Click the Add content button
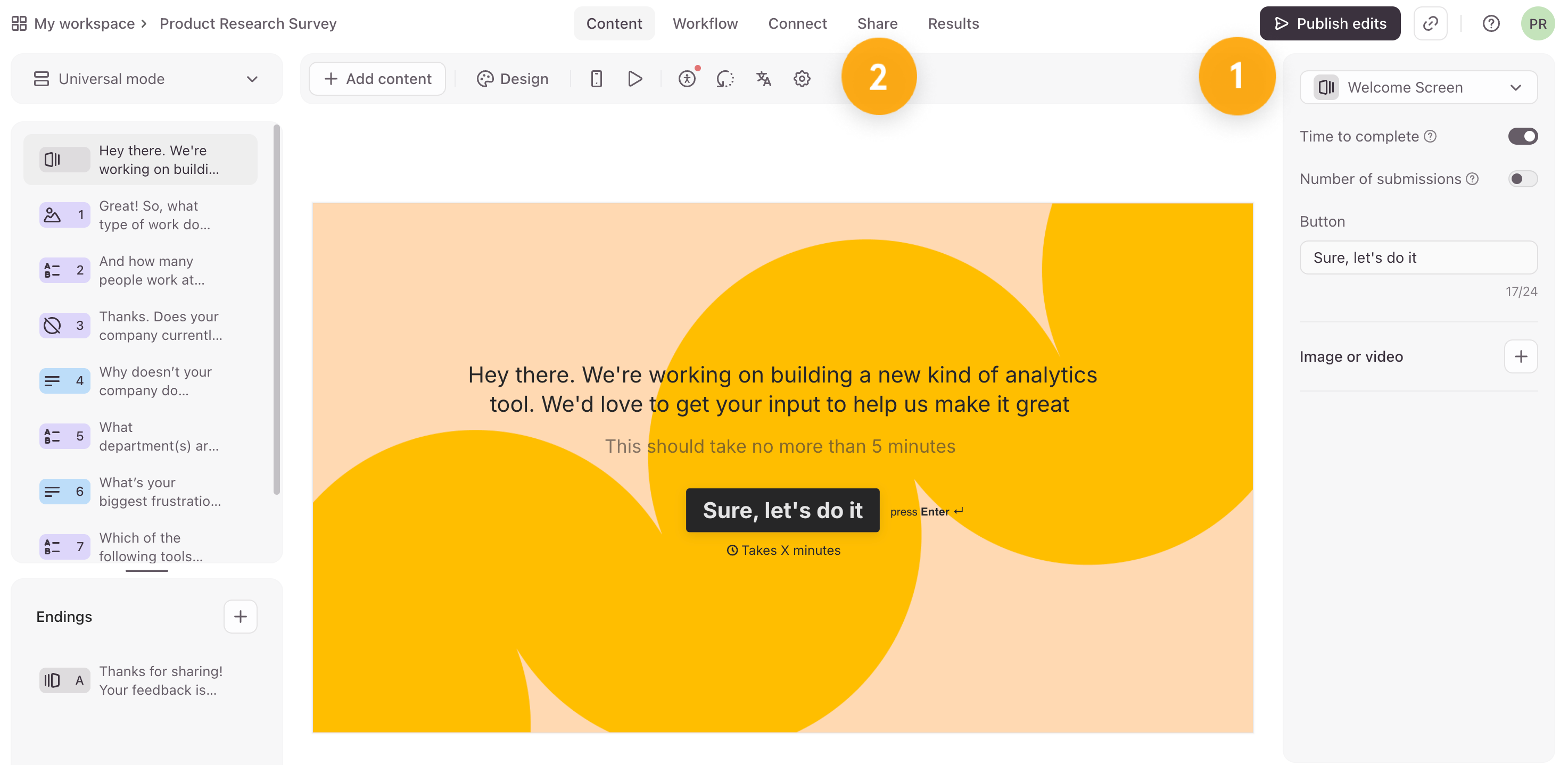This screenshot has width=1568, height=765. (x=377, y=79)
